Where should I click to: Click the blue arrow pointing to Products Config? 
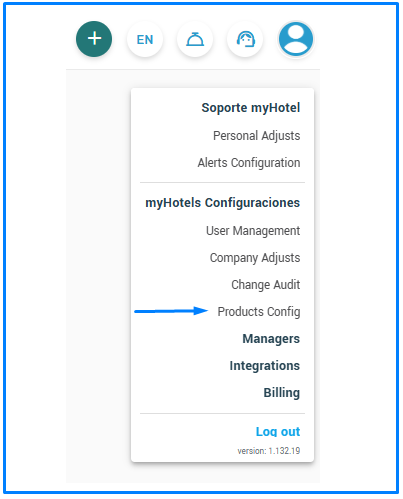[x=171, y=311]
